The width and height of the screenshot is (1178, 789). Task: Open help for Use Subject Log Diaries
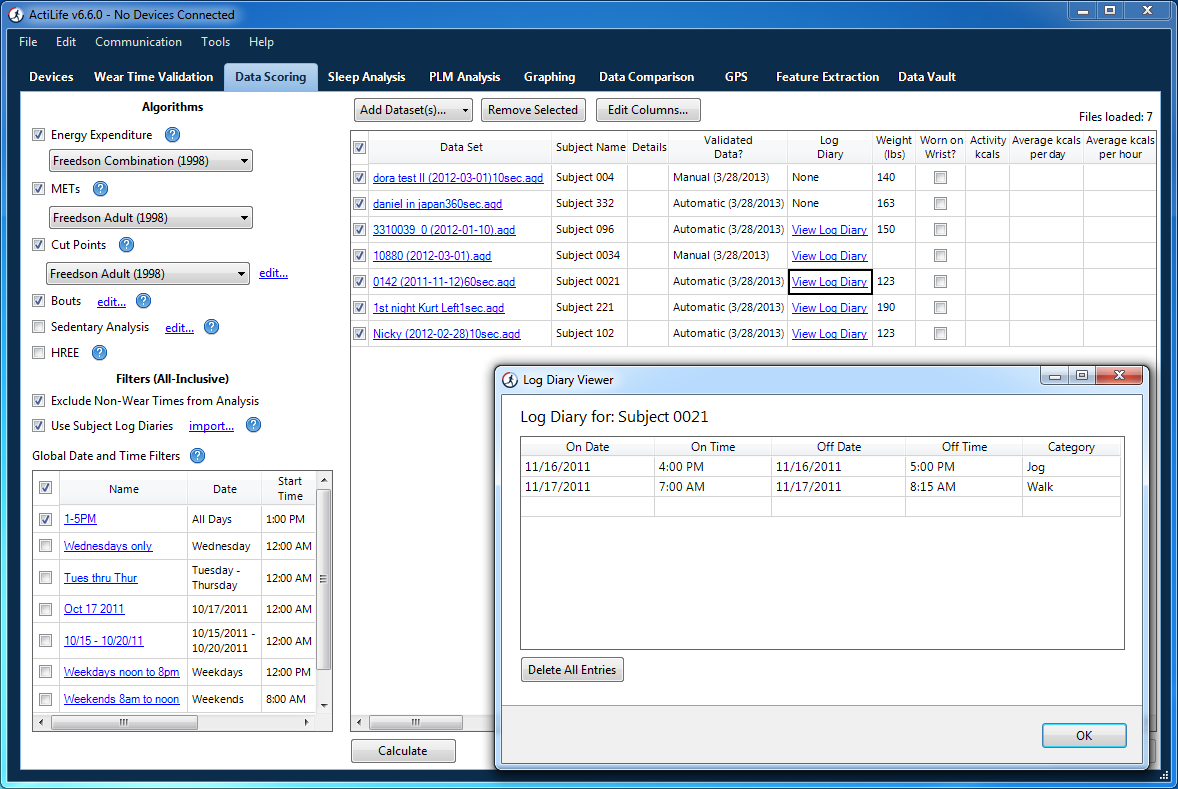tap(252, 425)
